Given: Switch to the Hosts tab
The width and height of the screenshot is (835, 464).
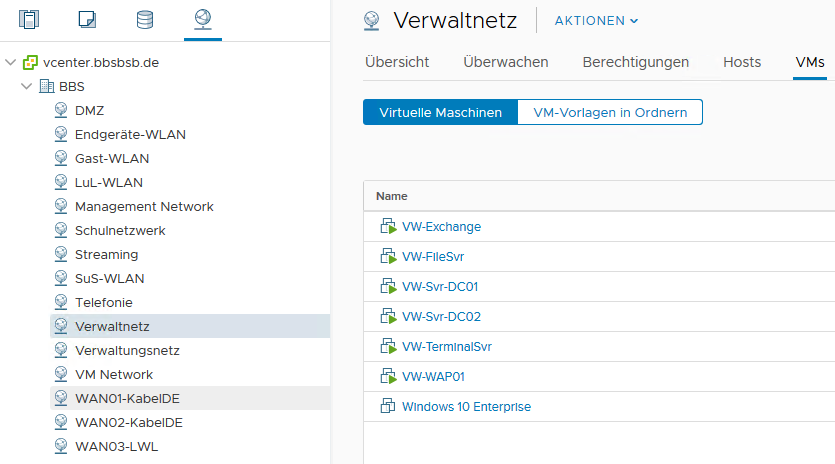Looking at the screenshot, I should 742,62.
